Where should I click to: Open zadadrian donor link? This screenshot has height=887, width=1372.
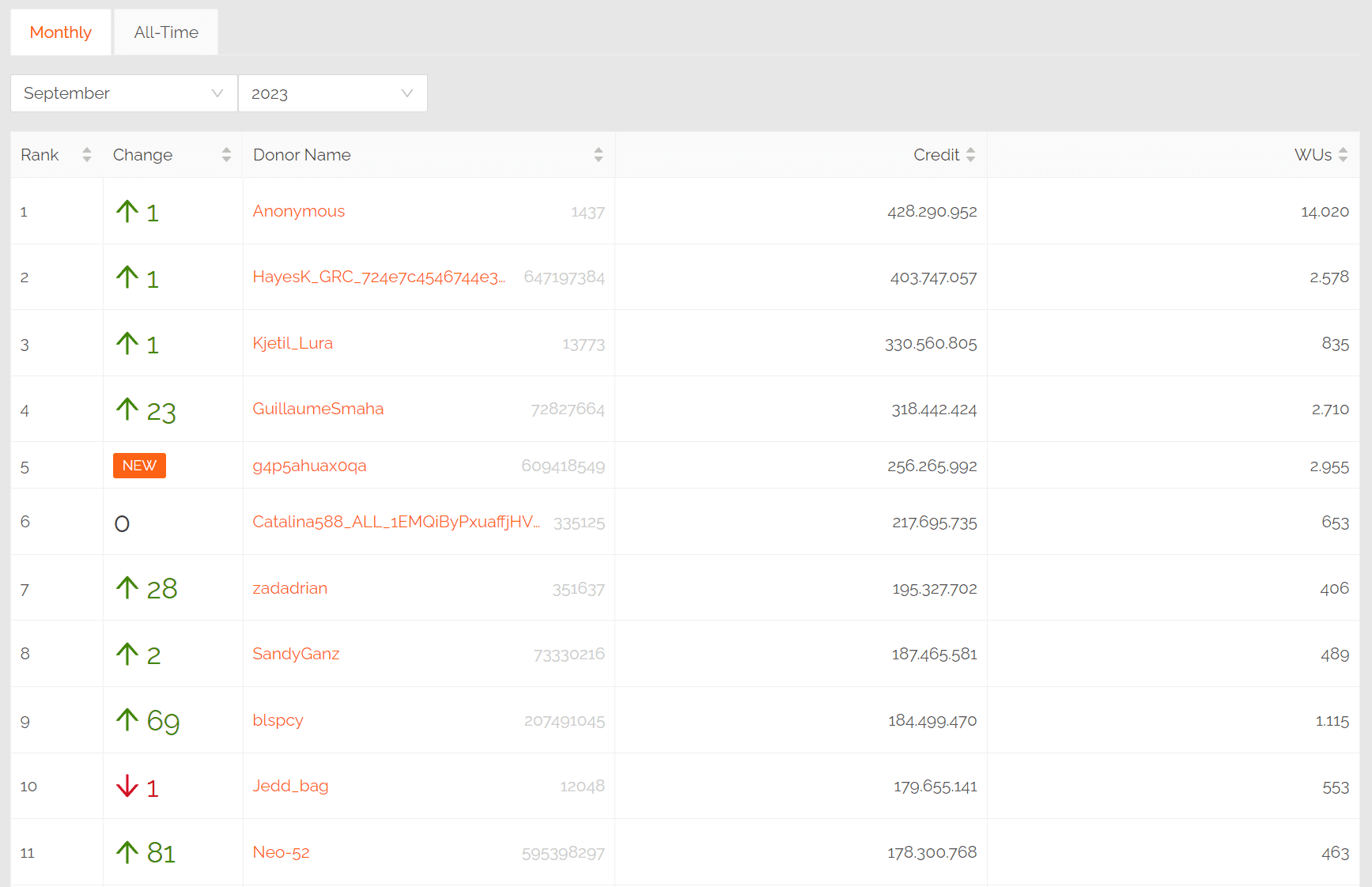tap(290, 588)
